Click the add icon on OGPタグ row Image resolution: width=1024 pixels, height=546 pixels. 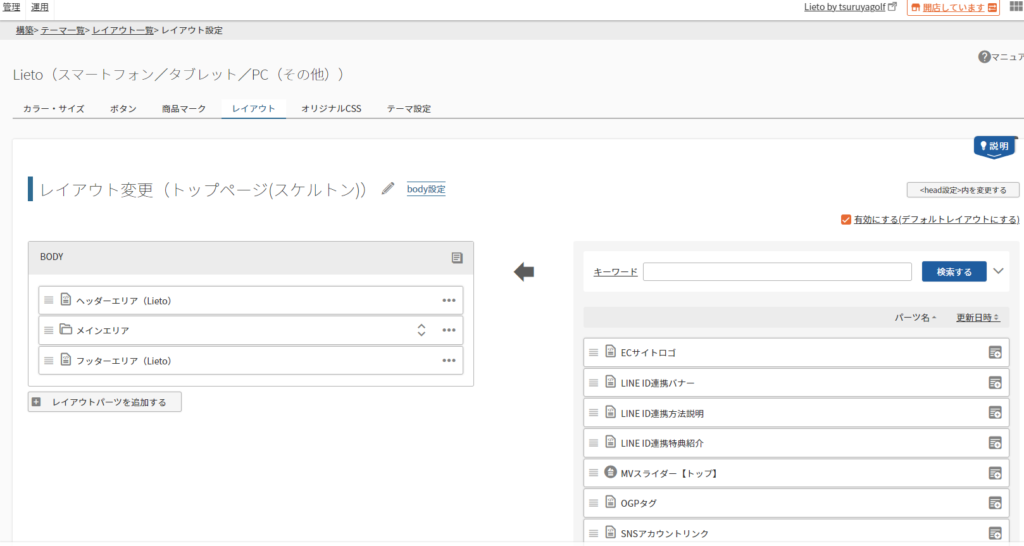pos(994,502)
